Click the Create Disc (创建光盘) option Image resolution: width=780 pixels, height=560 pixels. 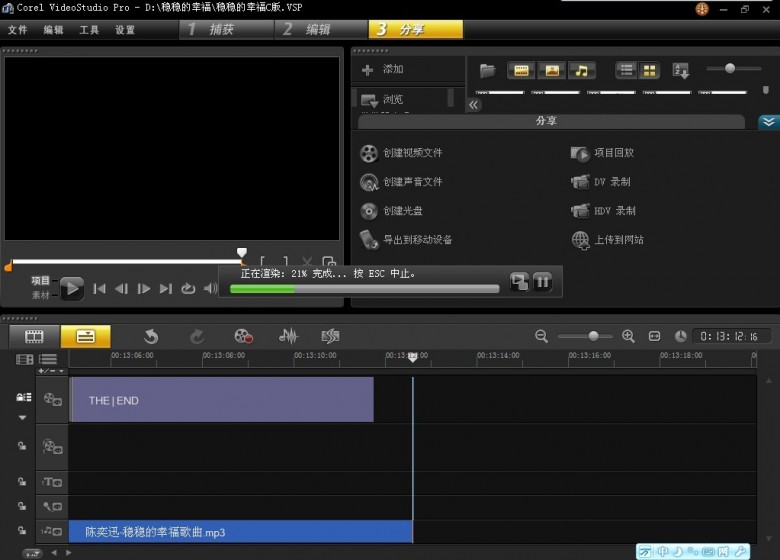(x=403, y=211)
